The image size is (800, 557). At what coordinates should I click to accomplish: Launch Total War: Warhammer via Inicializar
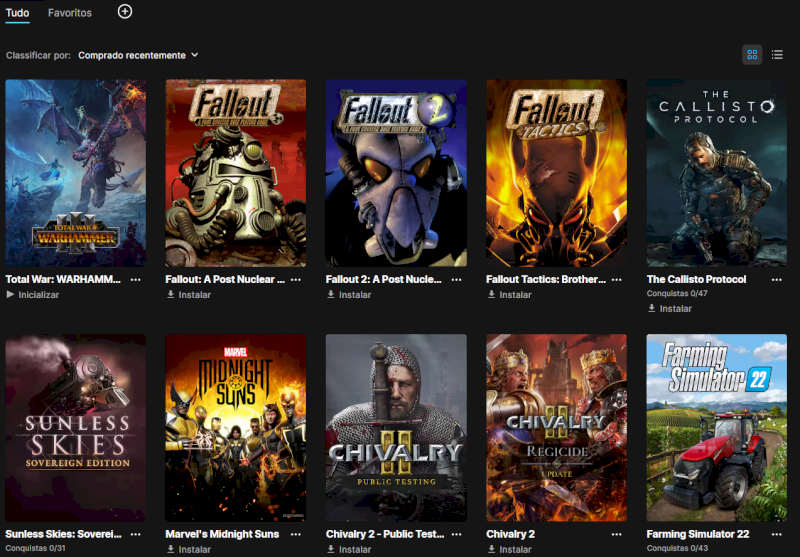tap(33, 295)
